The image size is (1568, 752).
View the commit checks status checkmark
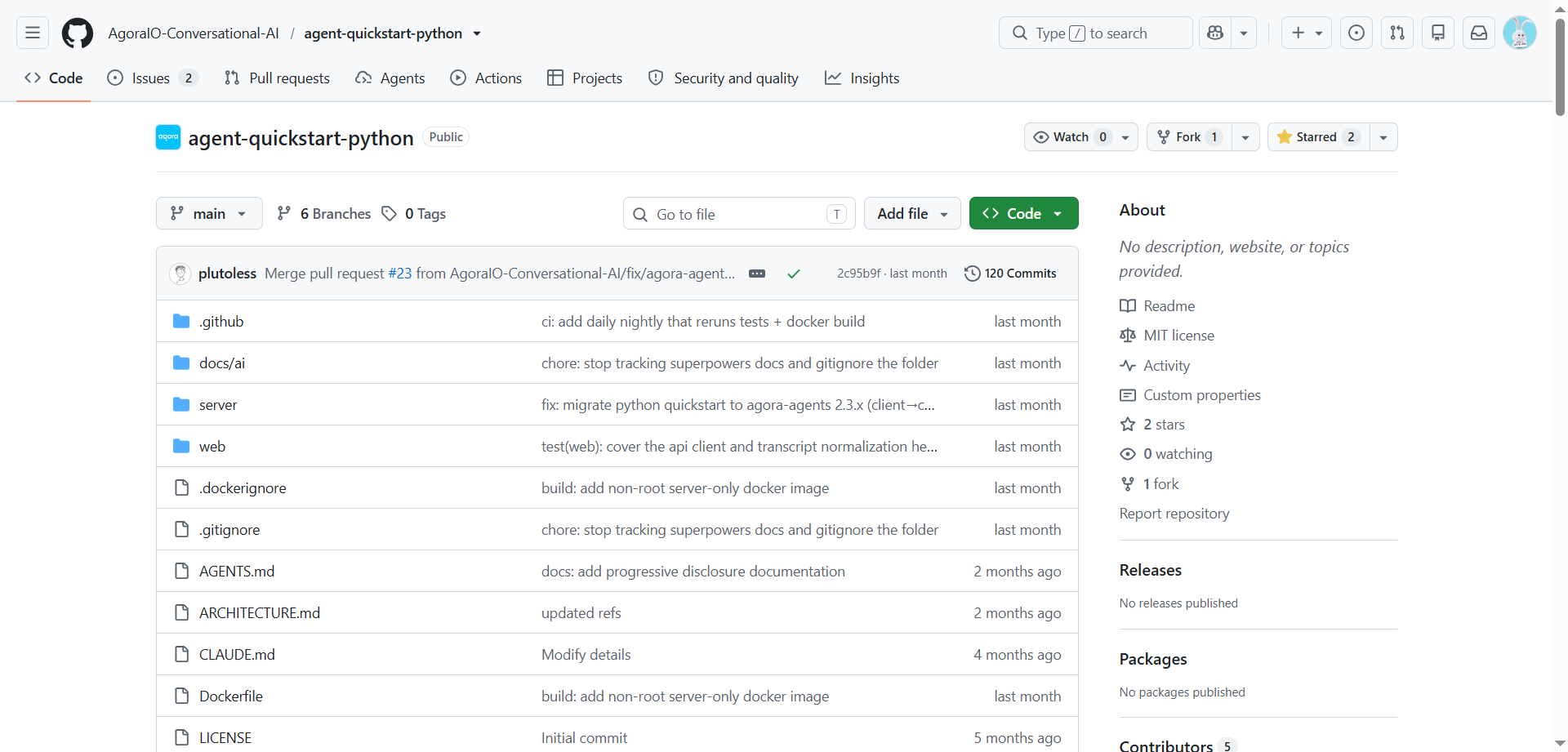[x=793, y=274]
